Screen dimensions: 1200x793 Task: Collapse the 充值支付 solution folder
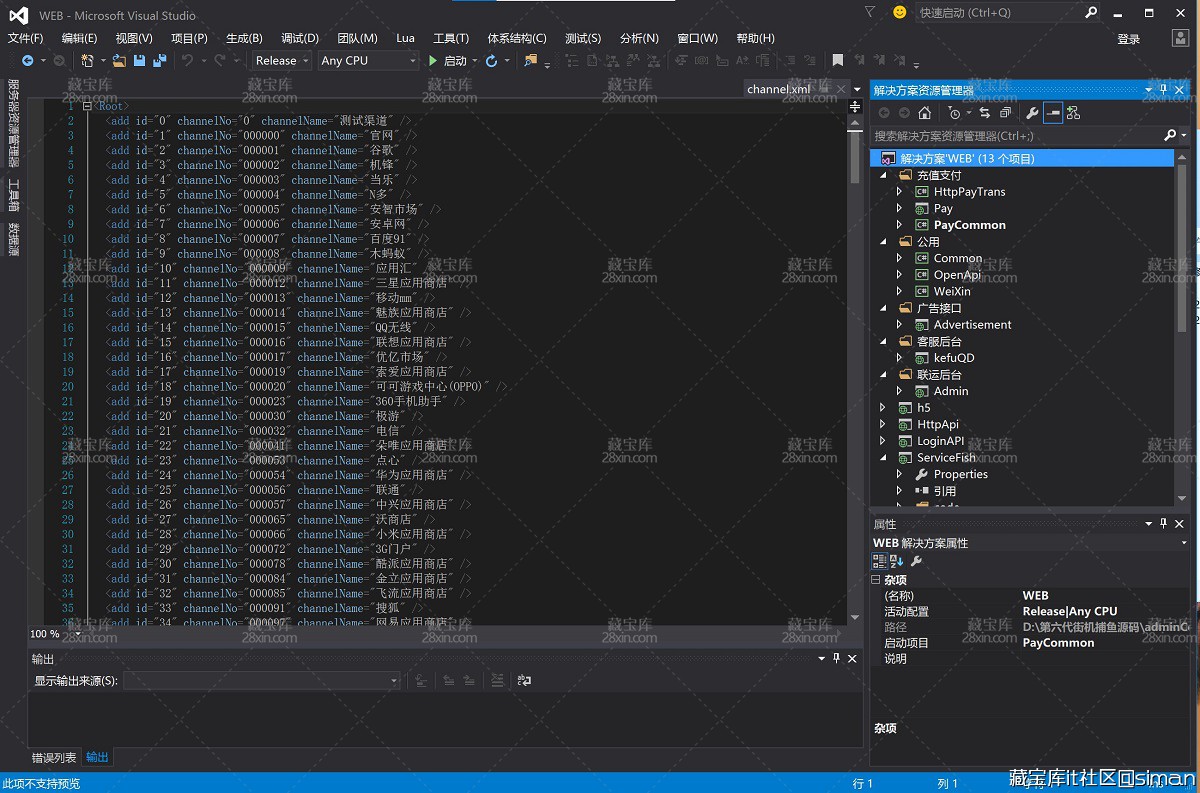click(883, 175)
